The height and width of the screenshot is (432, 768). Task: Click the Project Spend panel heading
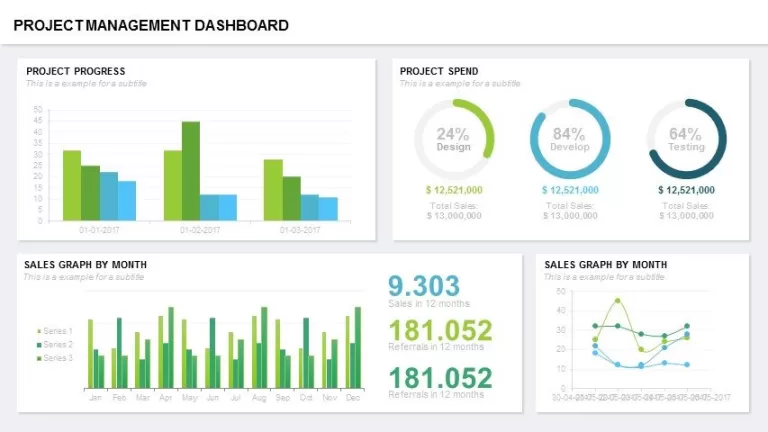(x=439, y=72)
